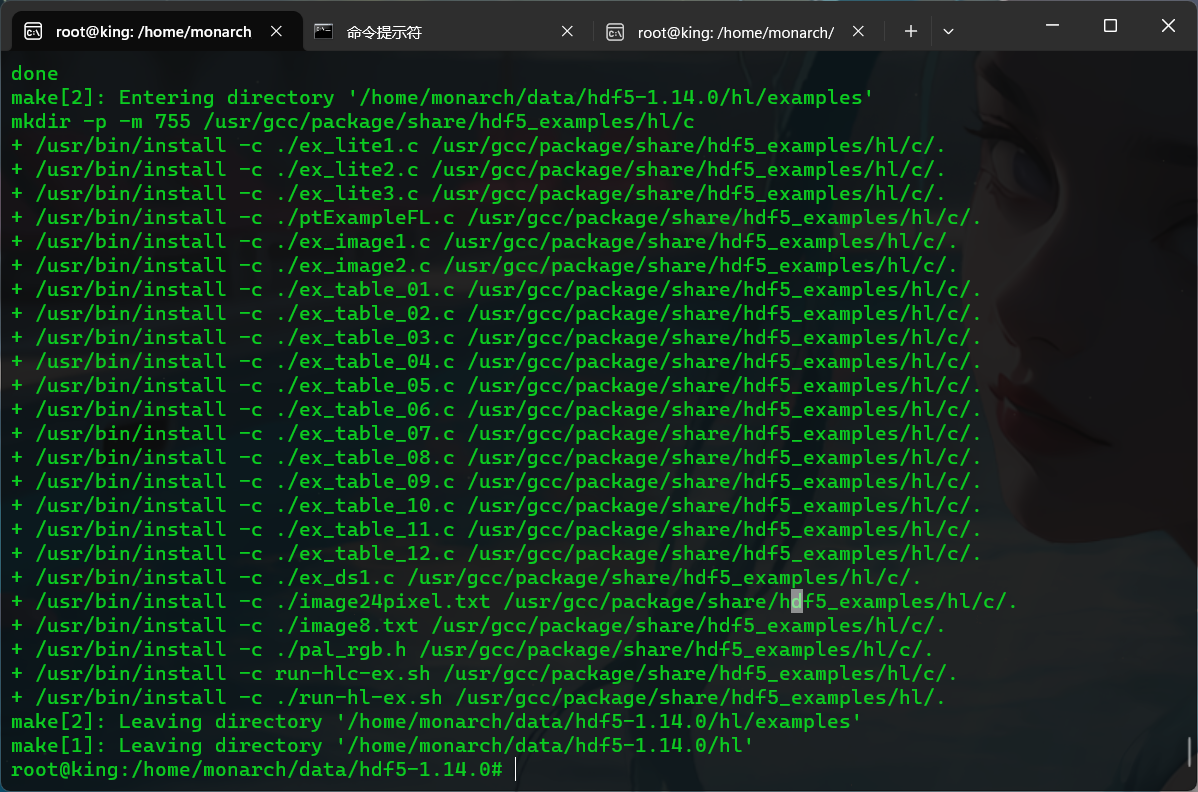Click the line installing ptExampleFL.c
The image size is (1198, 792).
tap(496, 217)
